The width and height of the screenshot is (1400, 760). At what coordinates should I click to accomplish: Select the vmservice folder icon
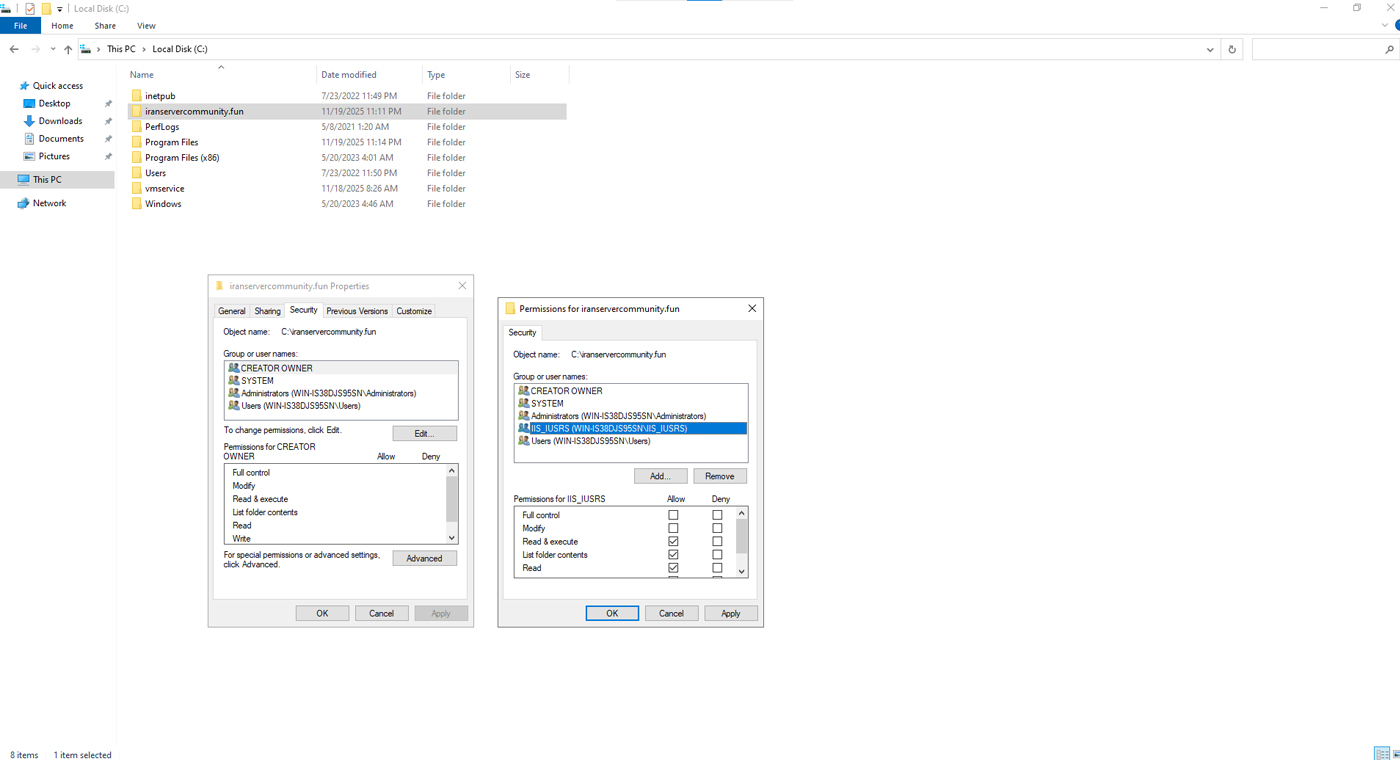coord(137,188)
